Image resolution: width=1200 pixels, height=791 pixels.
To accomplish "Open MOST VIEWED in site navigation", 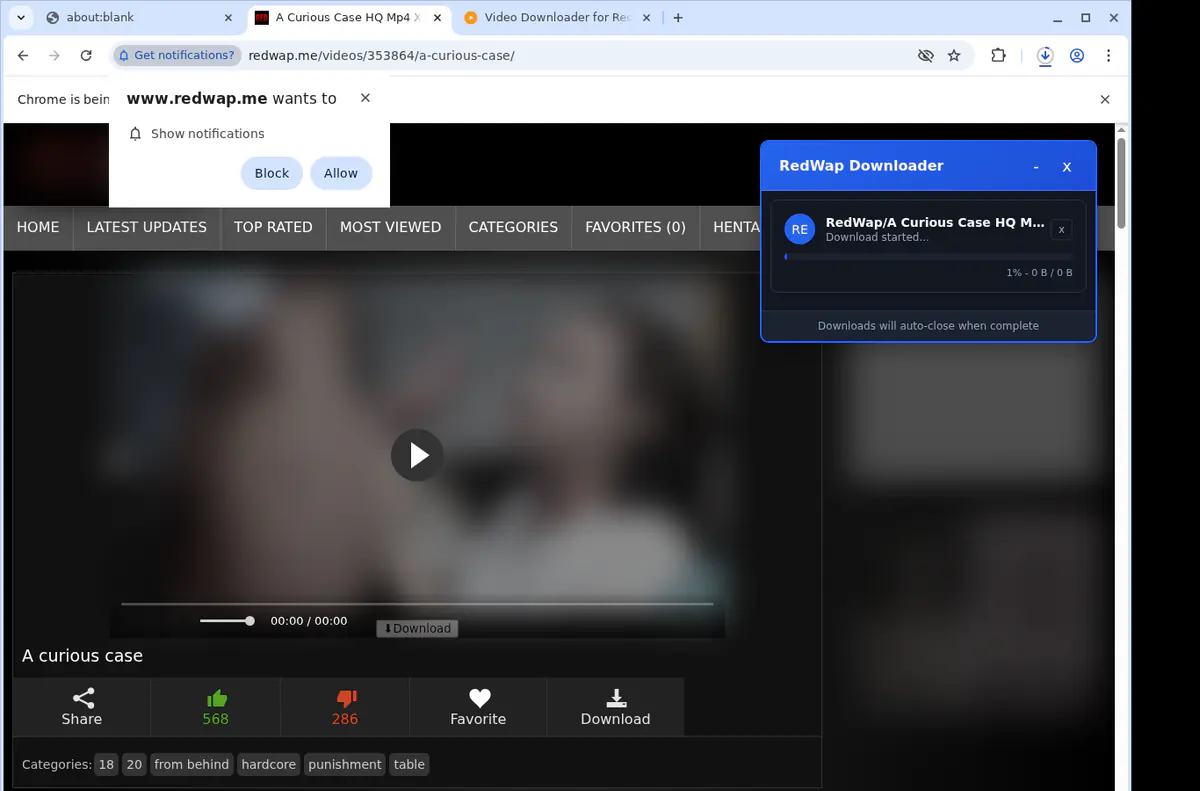I will 390,227.
